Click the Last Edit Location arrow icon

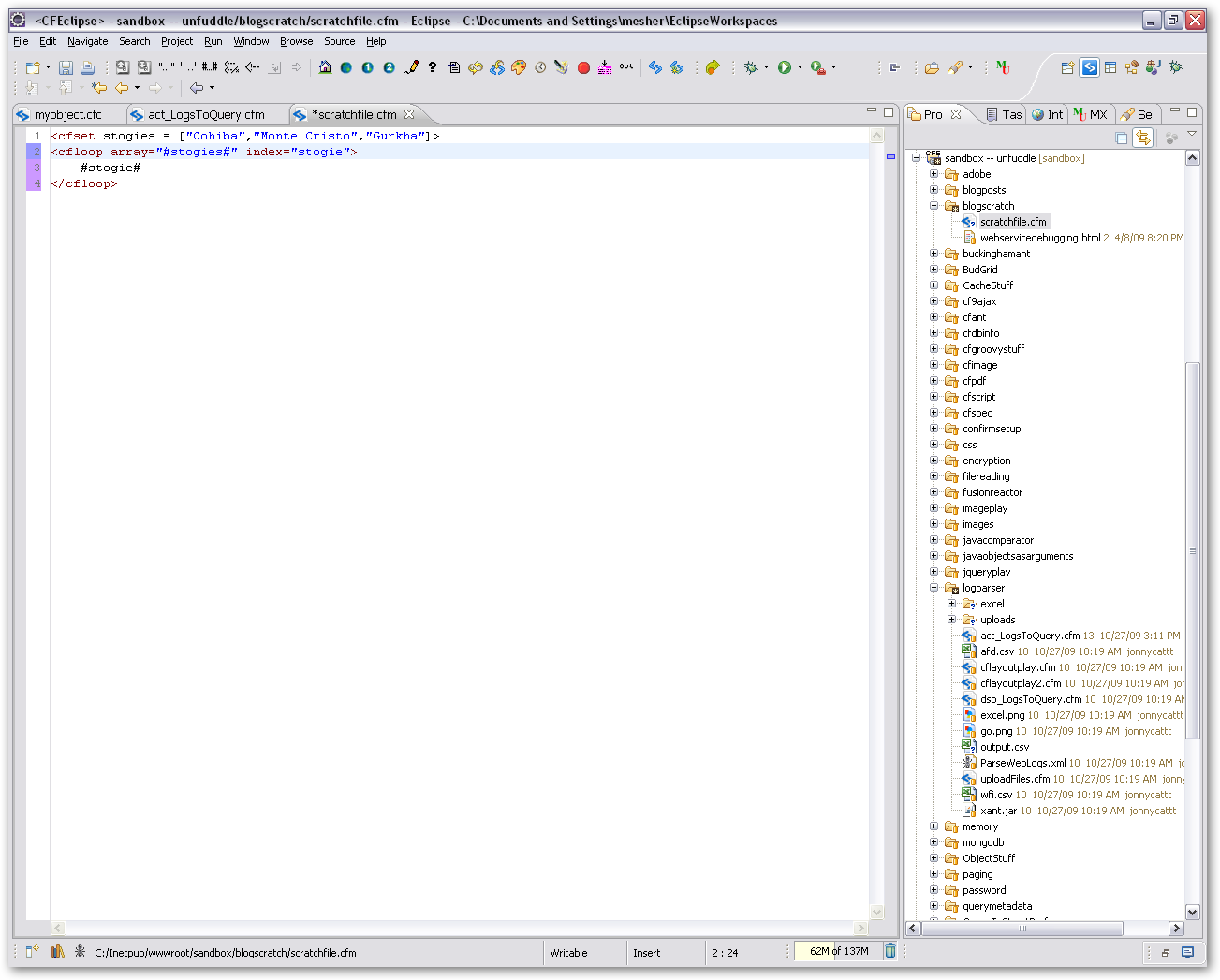(99, 88)
